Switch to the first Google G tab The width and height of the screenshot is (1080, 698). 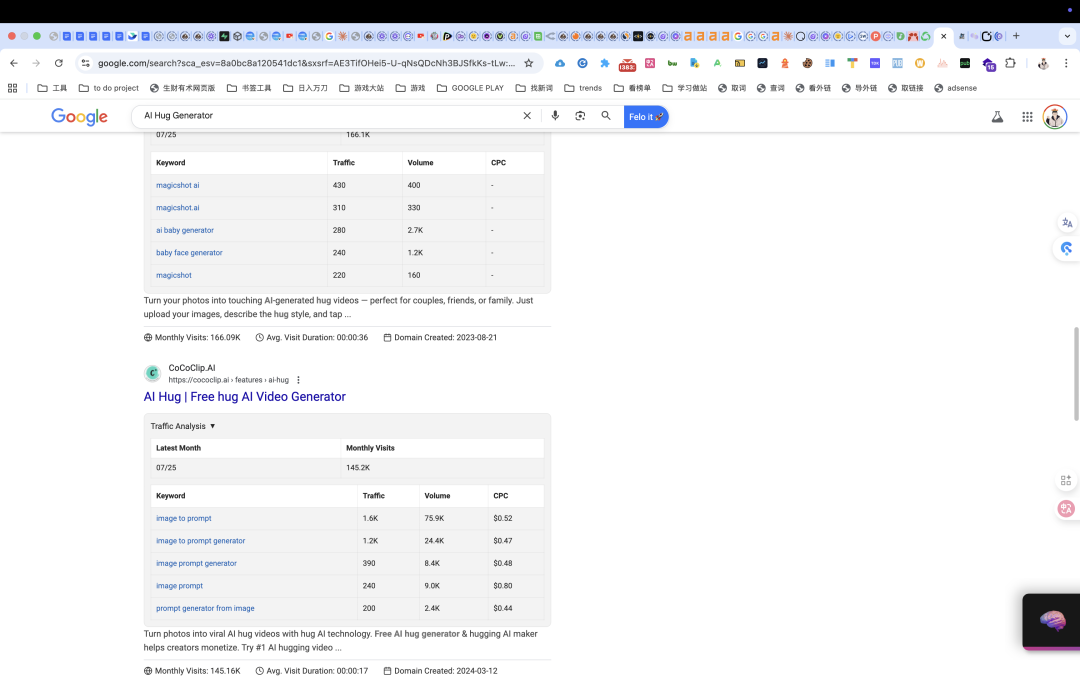[x=329, y=36]
